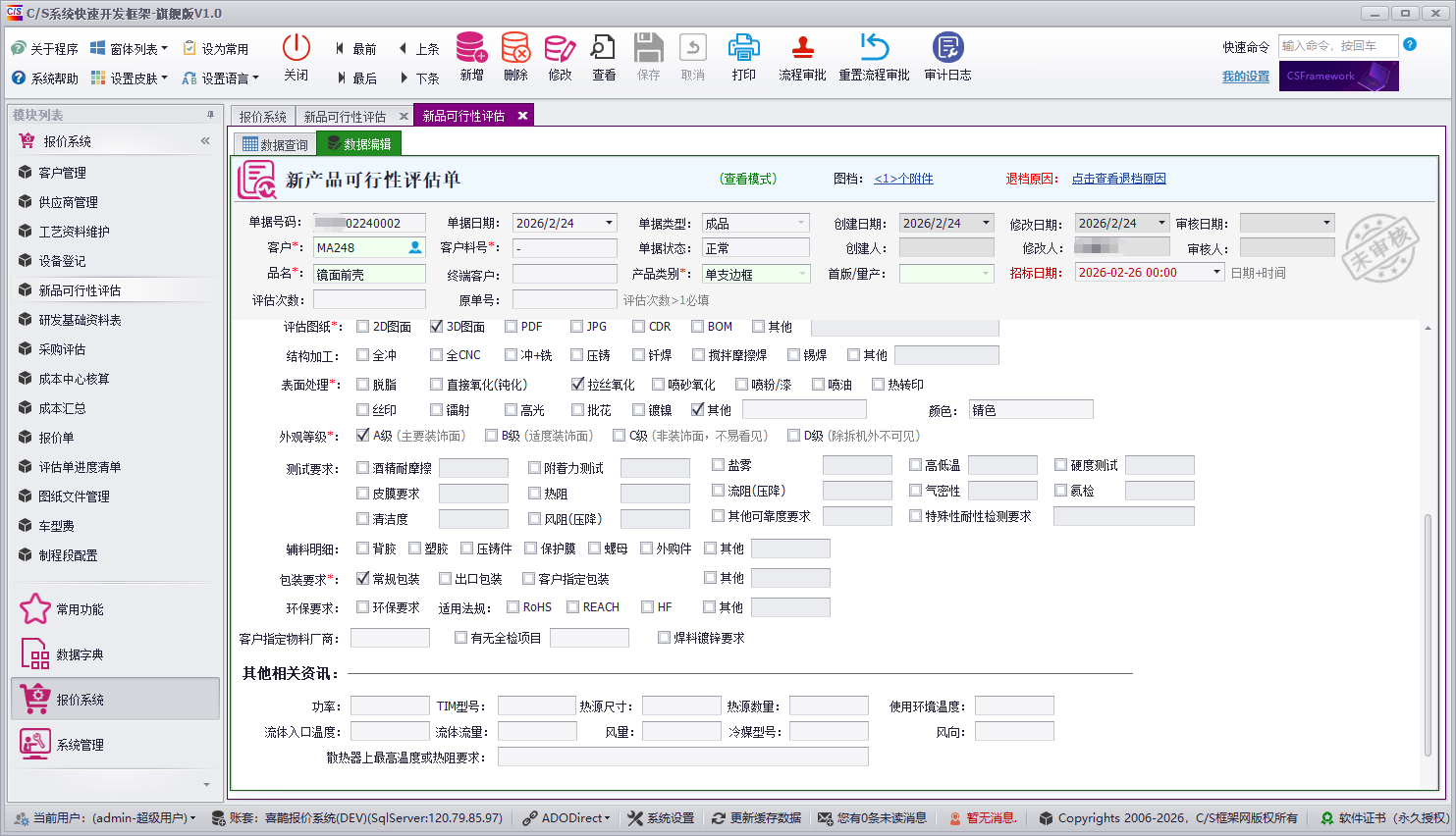Switch to the 数据编辑 sub-tab
The width and height of the screenshot is (1456, 836).
point(358,144)
